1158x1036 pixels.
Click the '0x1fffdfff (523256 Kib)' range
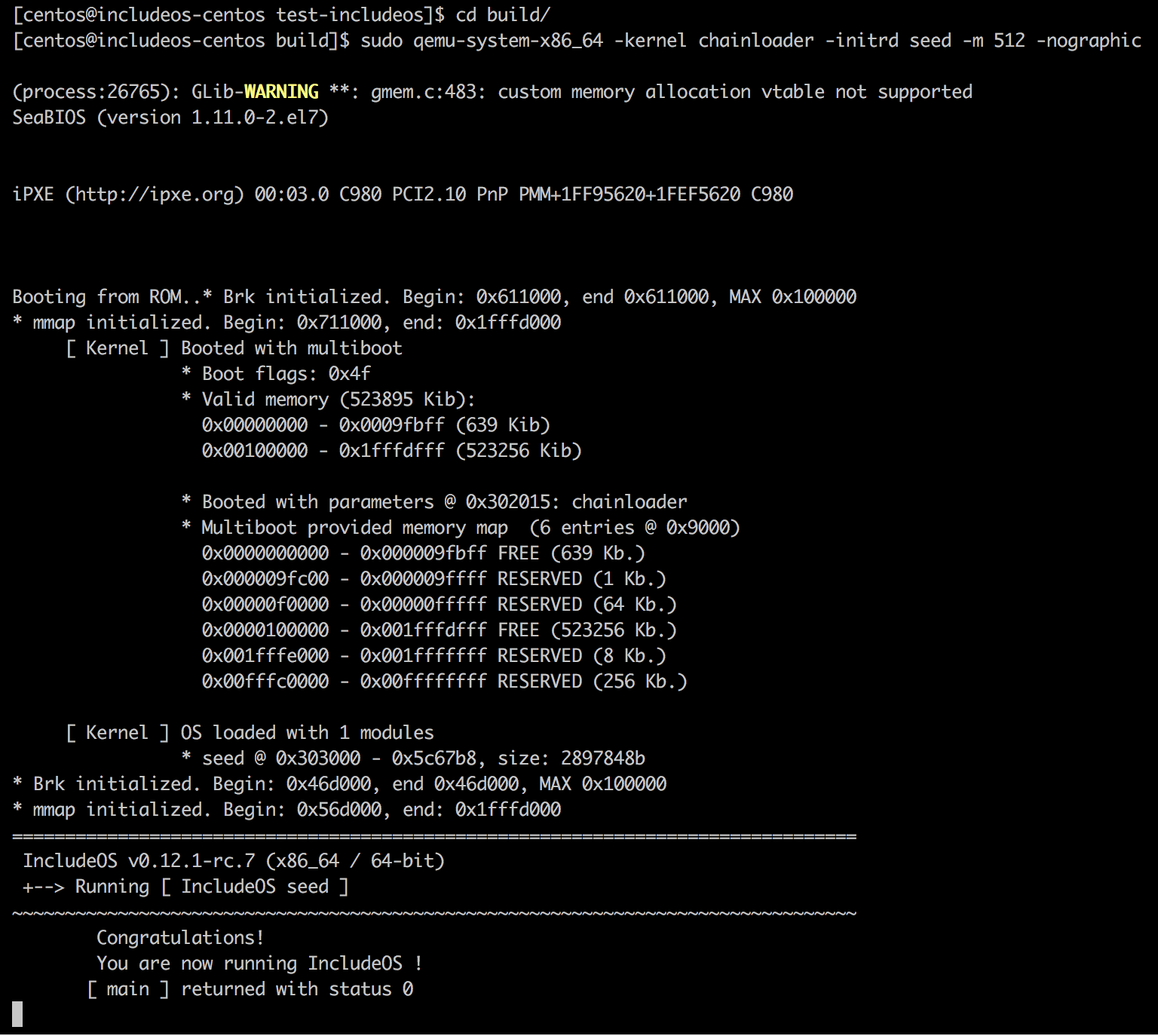[461, 450]
